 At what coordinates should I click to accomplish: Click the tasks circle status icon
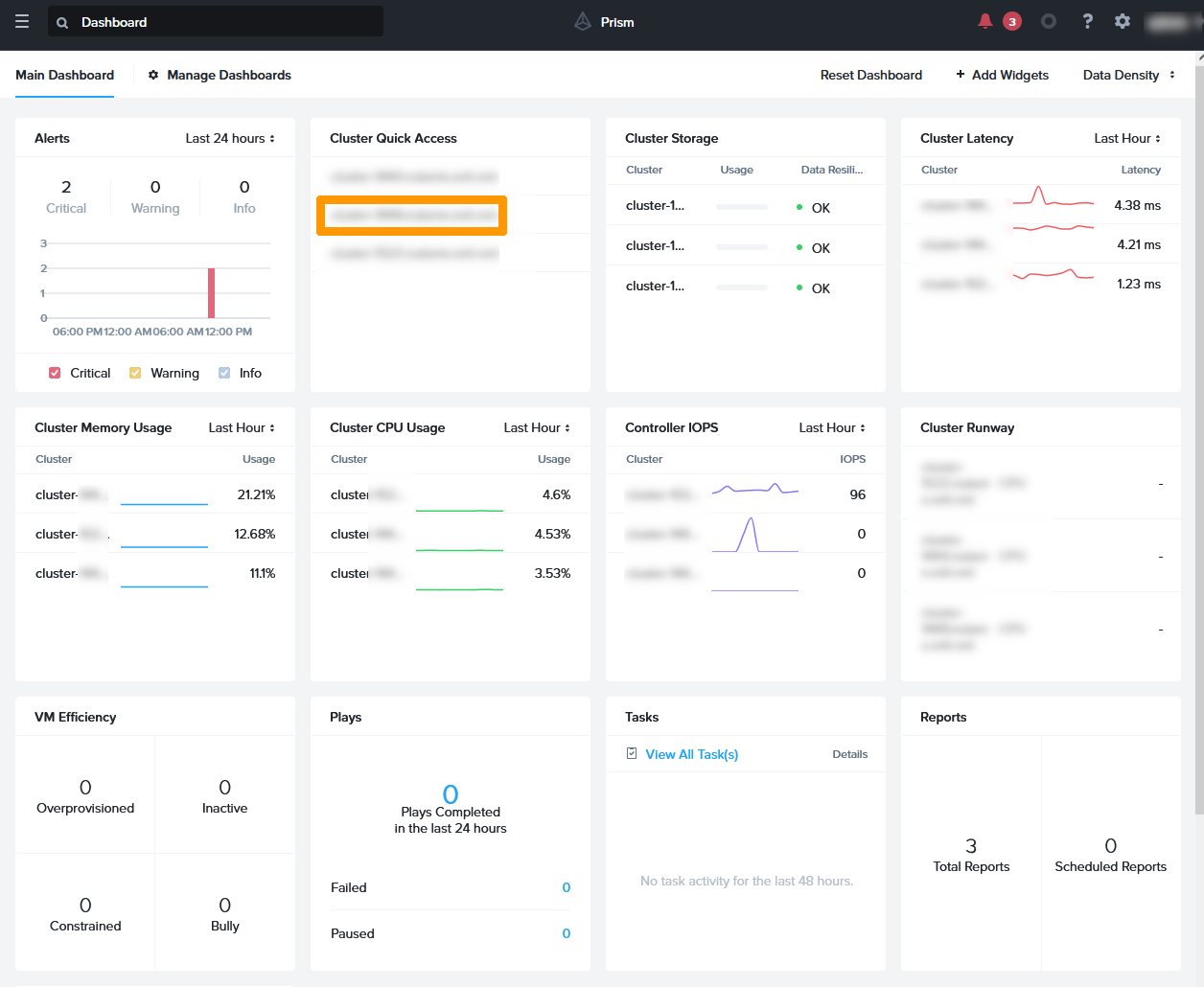[1049, 21]
